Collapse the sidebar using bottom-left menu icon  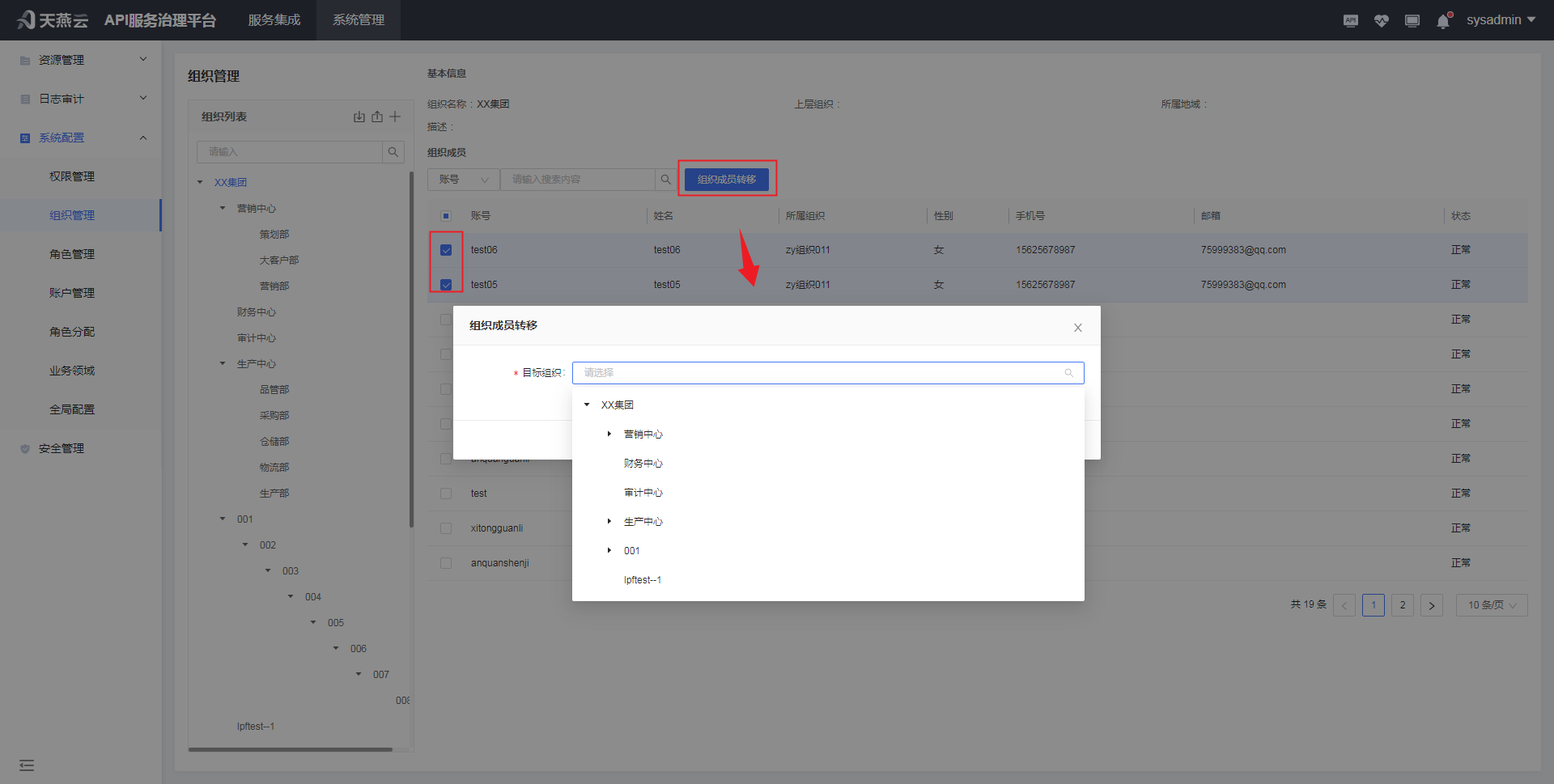point(27,765)
